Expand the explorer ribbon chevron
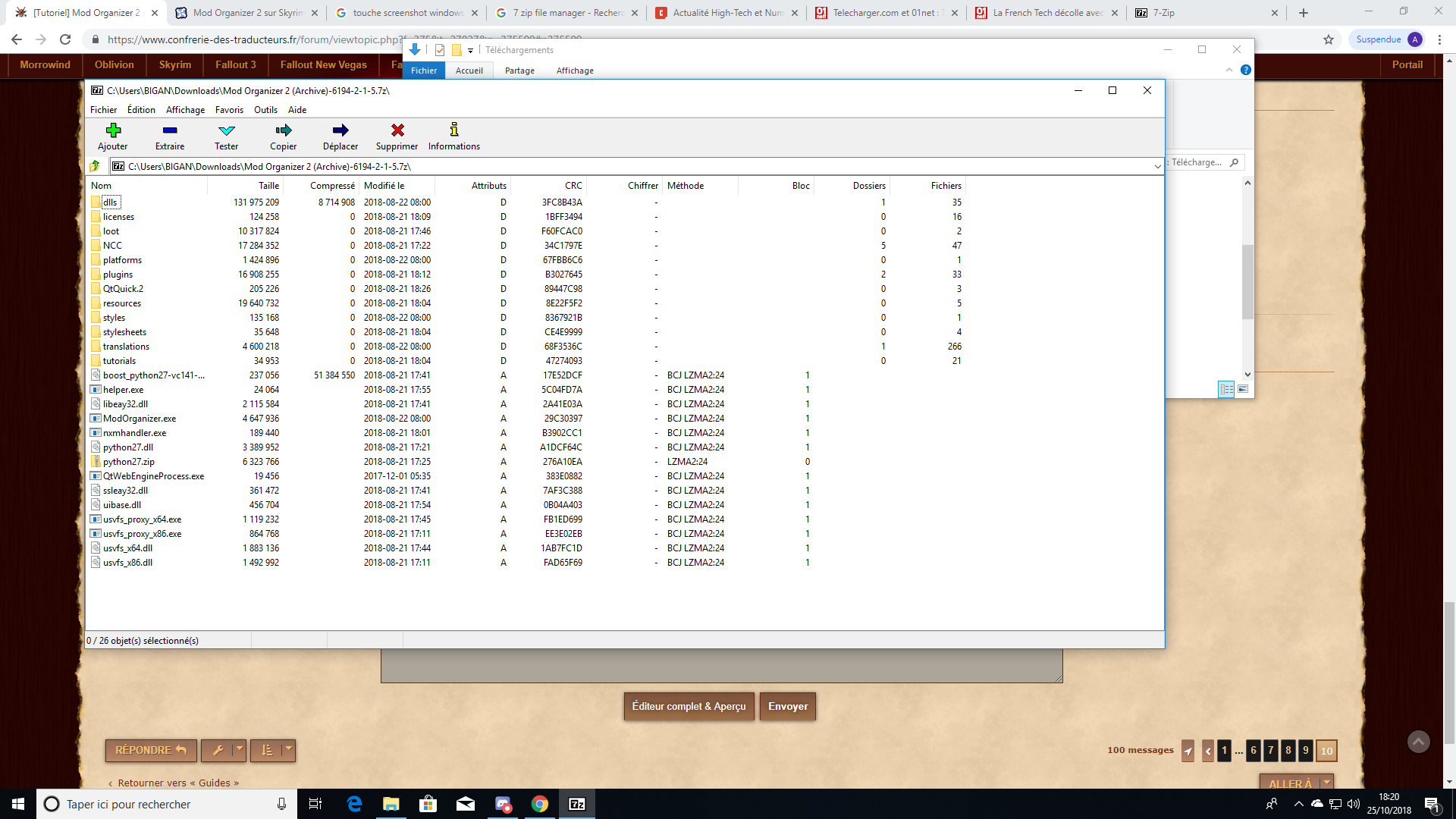 [x=1229, y=70]
